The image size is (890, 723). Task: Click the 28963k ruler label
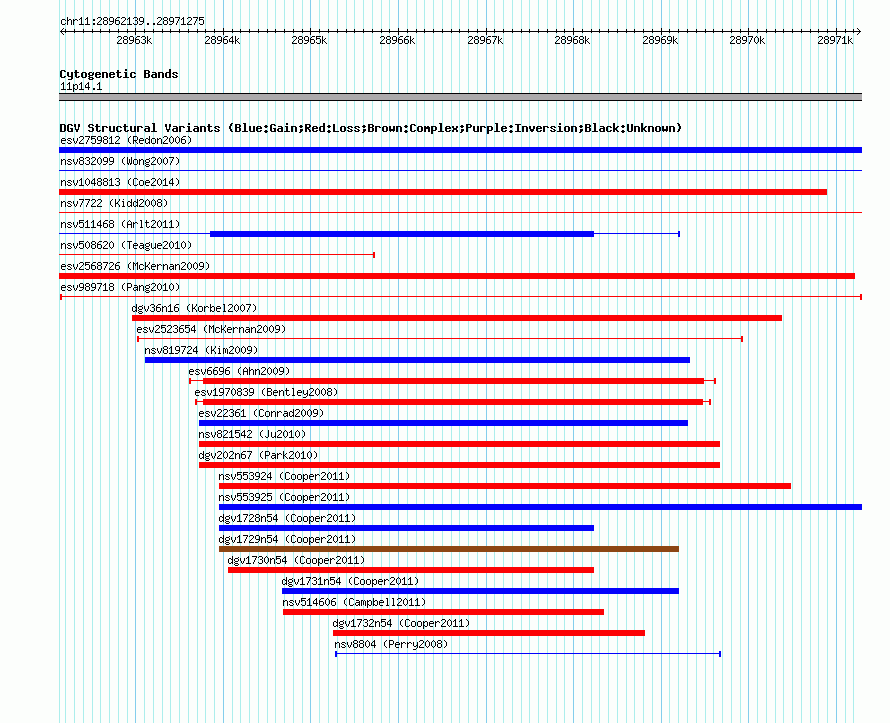pos(134,40)
